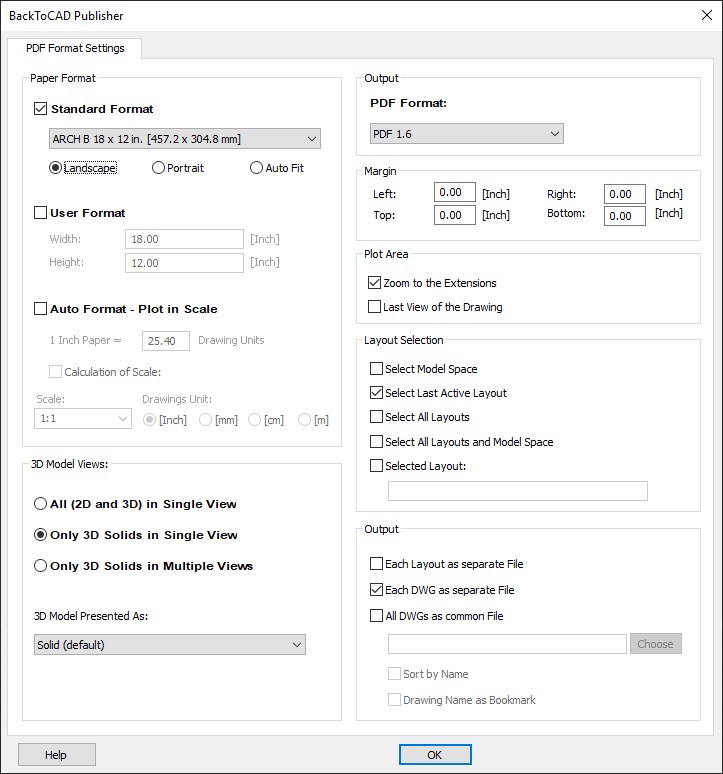723x774 pixels.
Task: Enable the Selected Layout checkbox
Action: tap(377, 465)
